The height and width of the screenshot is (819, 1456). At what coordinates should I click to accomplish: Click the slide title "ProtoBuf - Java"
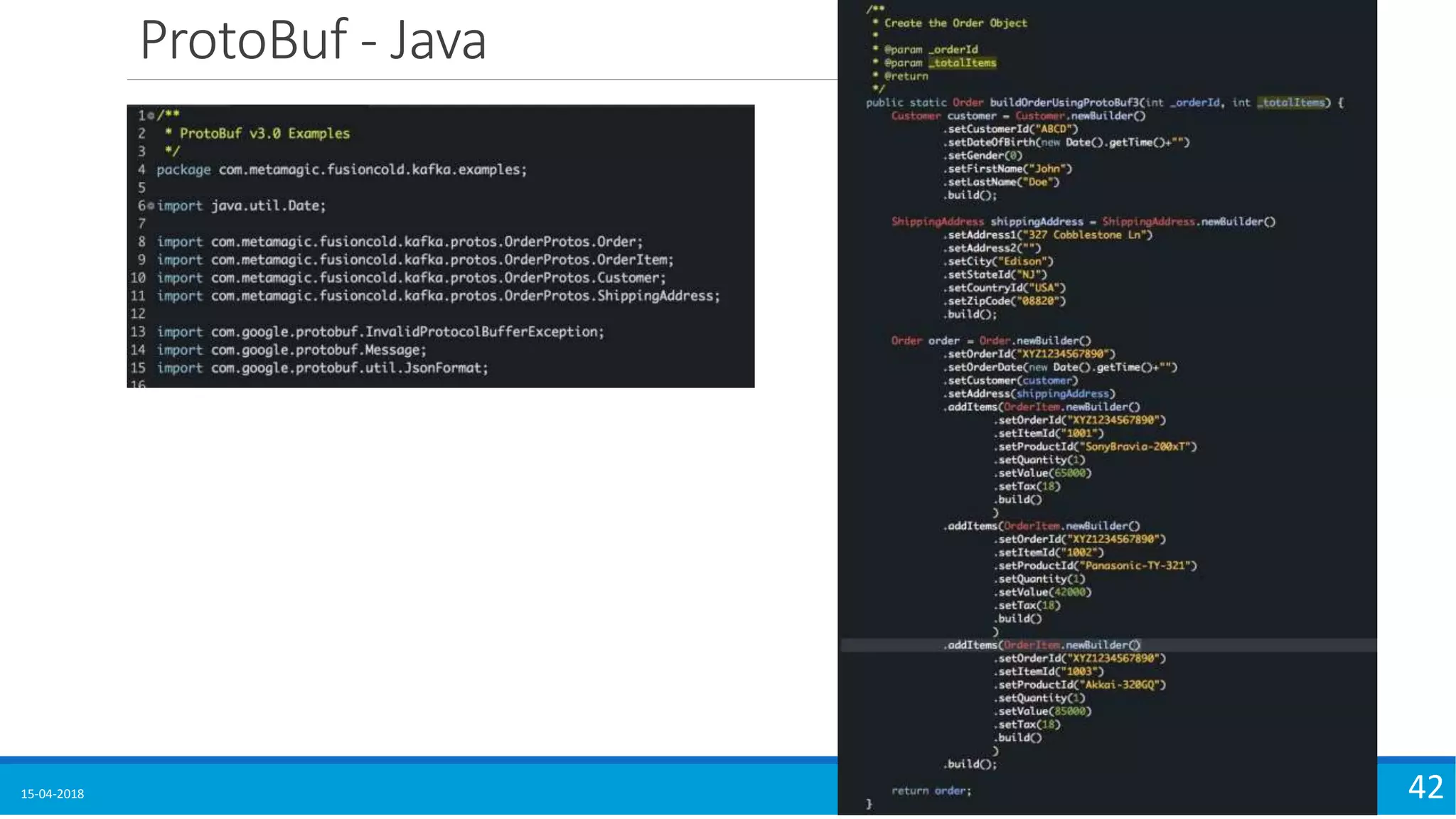313,41
